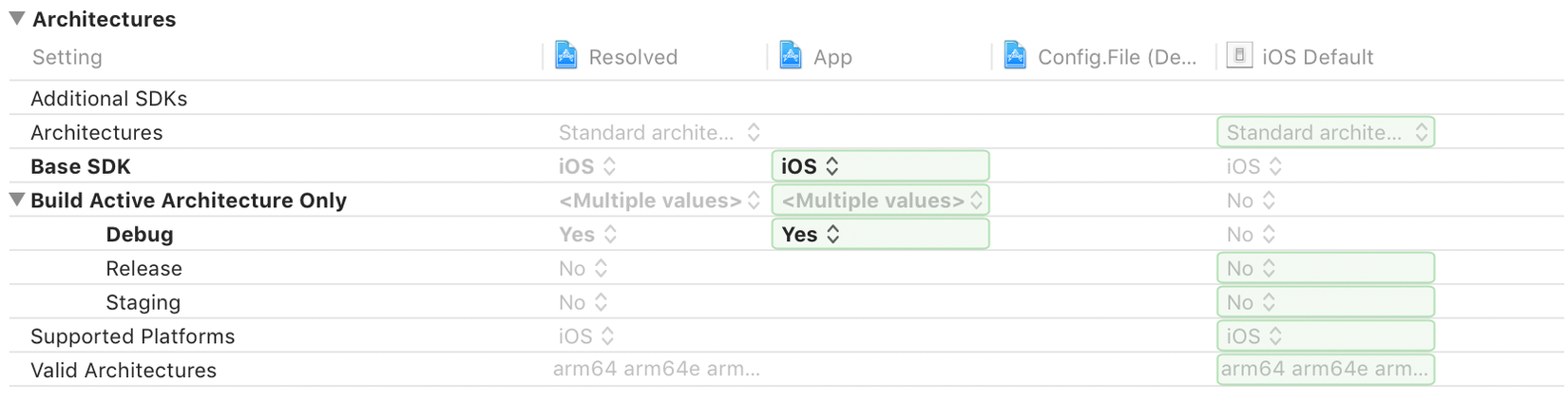
Task: Select the Staging configuration row
Action: 143,302
